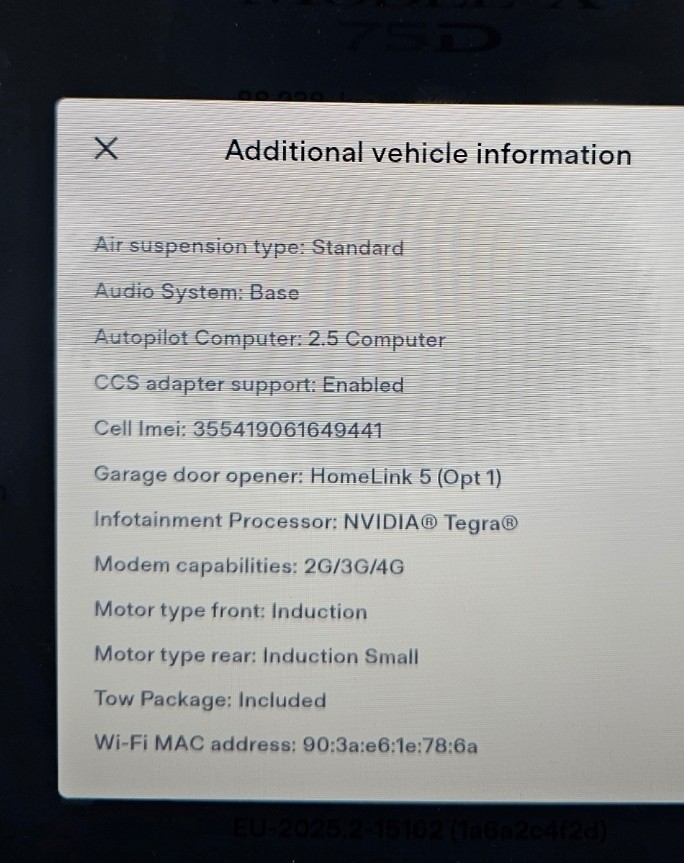Tap the Garage door opener HomeLink entry
The image size is (684, 863).
298,476
